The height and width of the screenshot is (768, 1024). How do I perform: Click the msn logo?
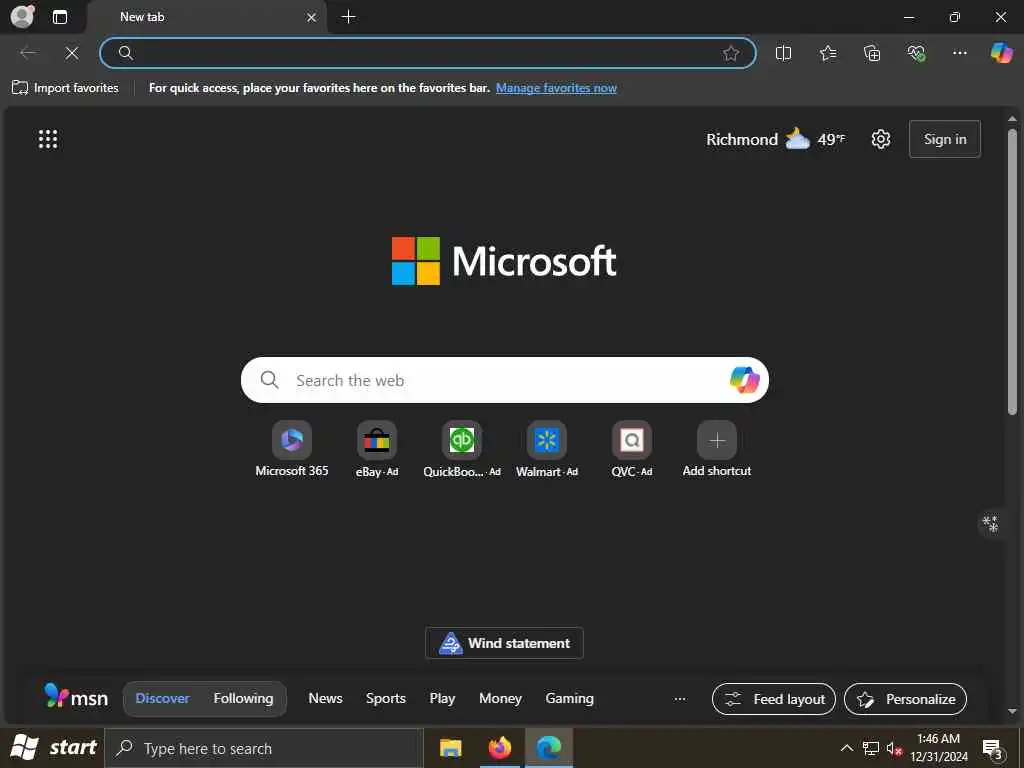point(76,696)
